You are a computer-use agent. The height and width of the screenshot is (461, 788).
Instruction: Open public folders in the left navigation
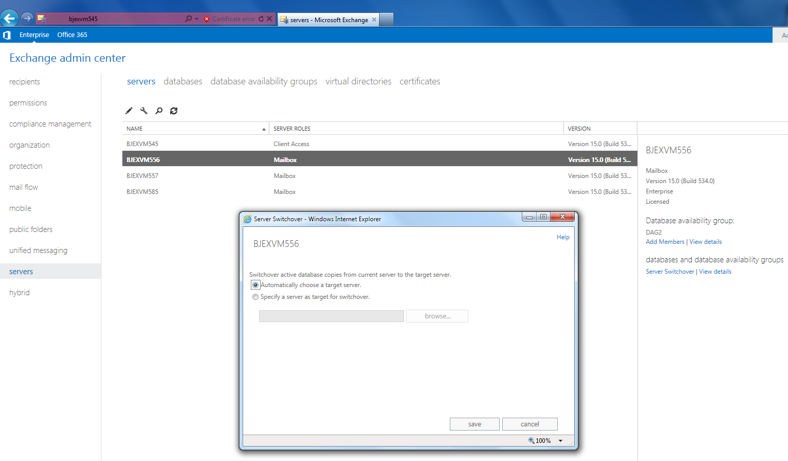pyautogui.click(x=31, y=229)
